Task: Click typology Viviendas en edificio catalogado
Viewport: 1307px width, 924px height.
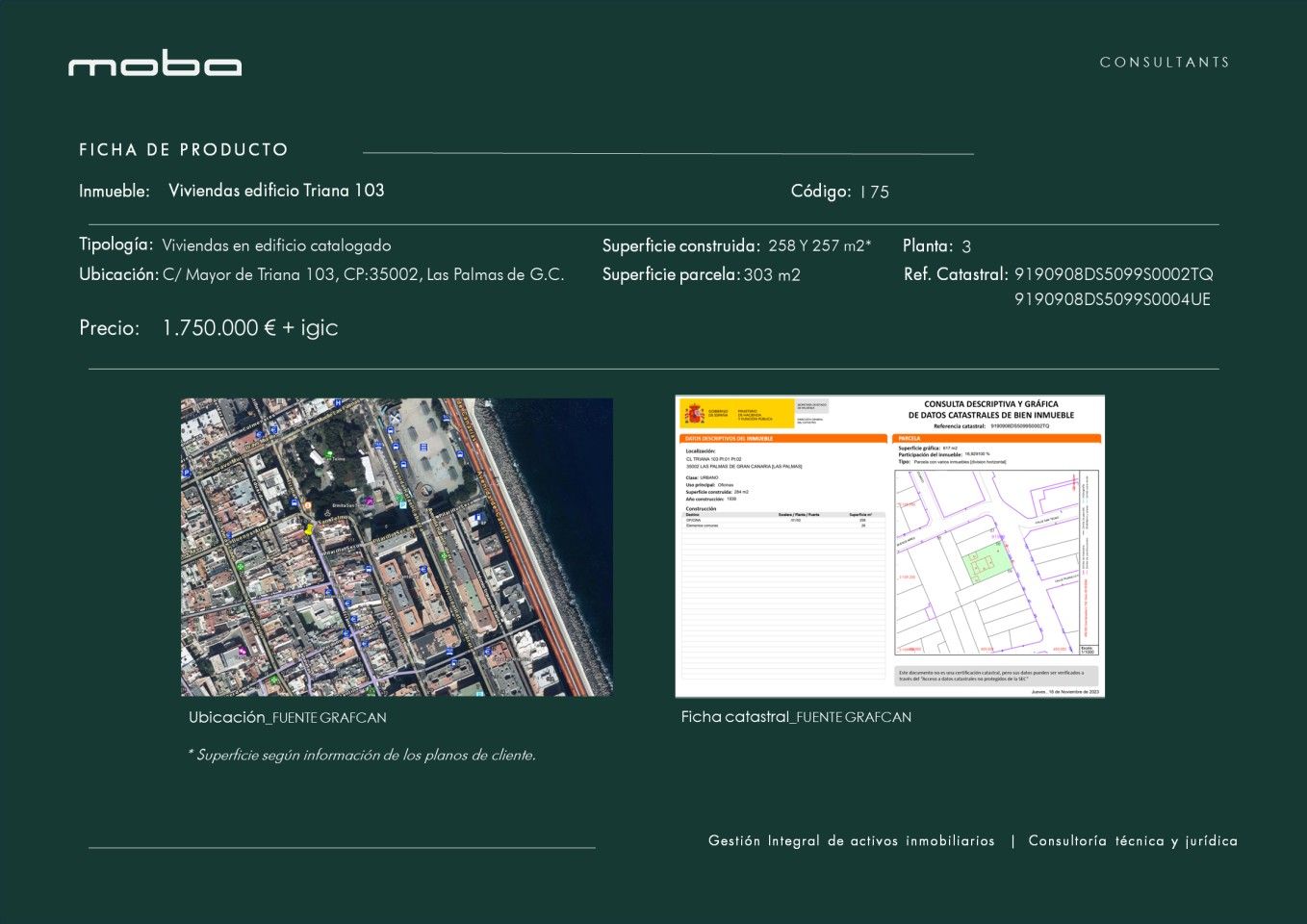Action: (x=276, y=245)
